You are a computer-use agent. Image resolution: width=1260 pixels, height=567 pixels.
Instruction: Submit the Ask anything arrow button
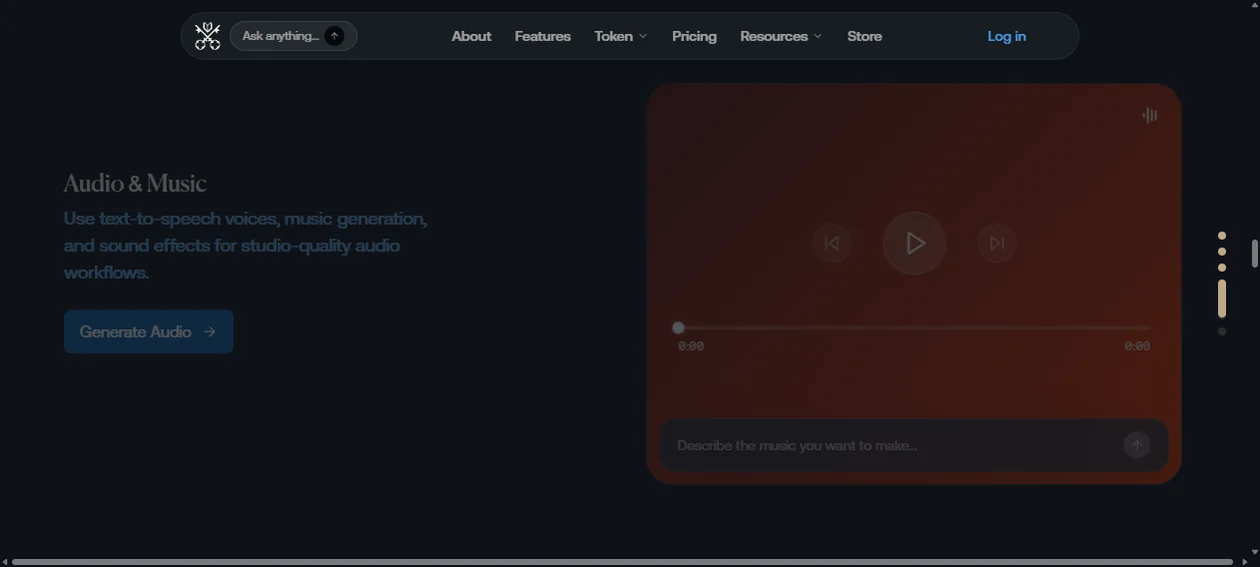[x=335, y=36]
